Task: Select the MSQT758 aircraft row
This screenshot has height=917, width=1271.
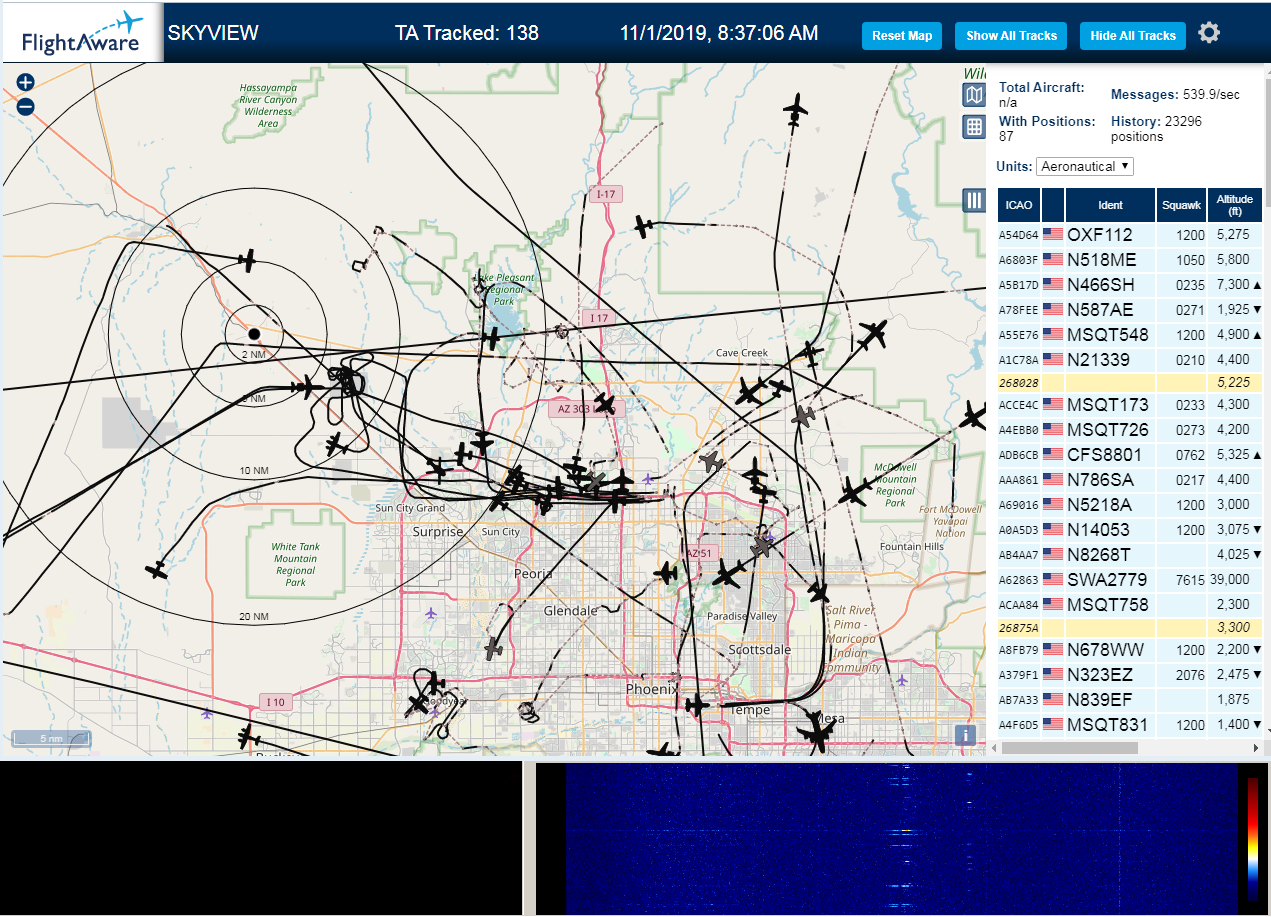Action: click(x=1129, y=605)
